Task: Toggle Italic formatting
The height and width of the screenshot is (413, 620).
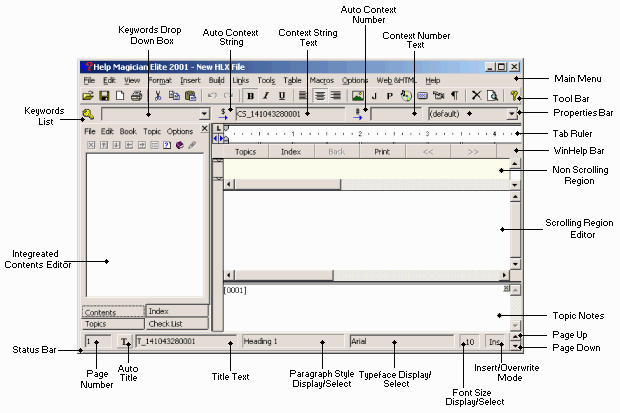Action: tap(266, 96)
